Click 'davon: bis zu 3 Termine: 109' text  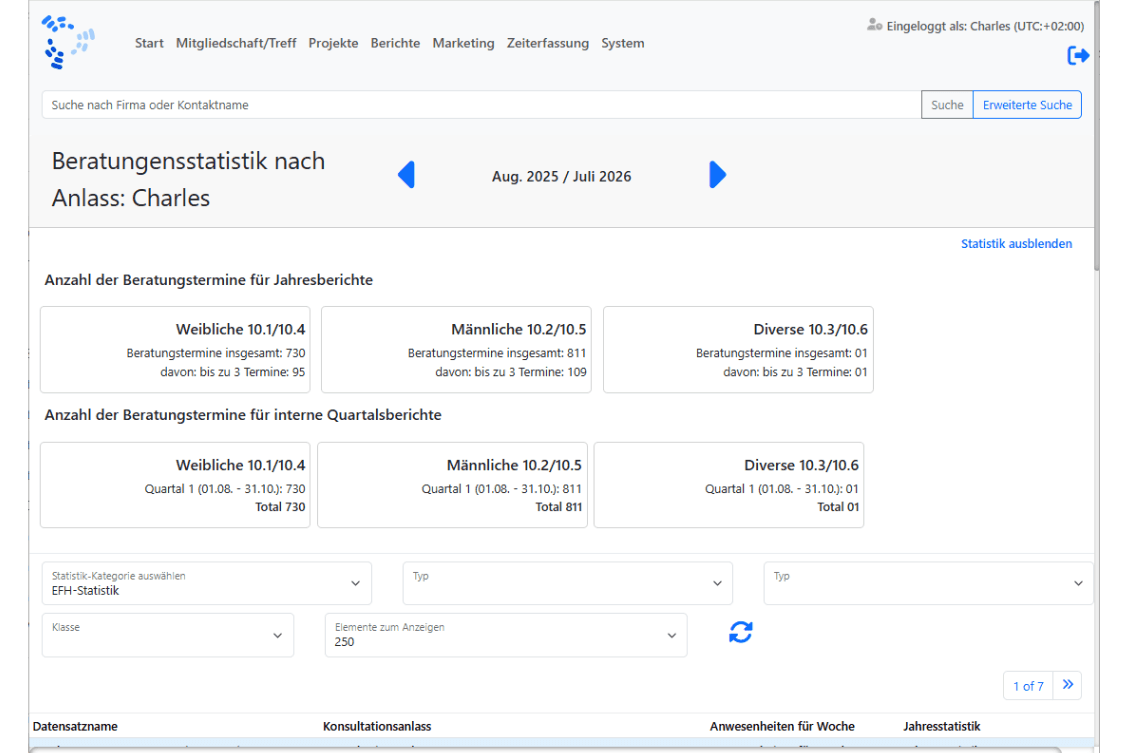click(x=511, y=372)
